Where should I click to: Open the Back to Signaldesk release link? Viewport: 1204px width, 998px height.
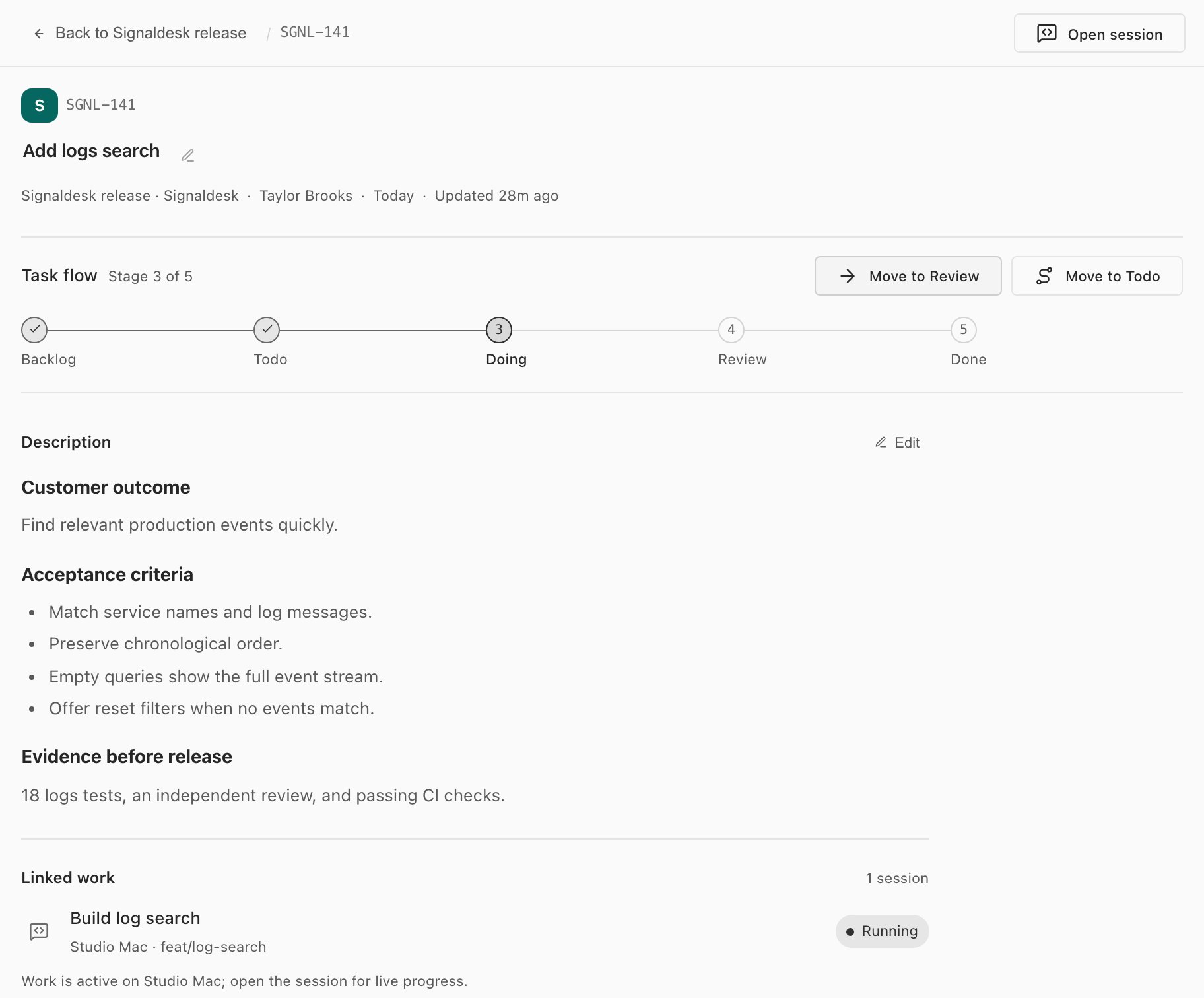pyautogui.click(x=150, y=33)
